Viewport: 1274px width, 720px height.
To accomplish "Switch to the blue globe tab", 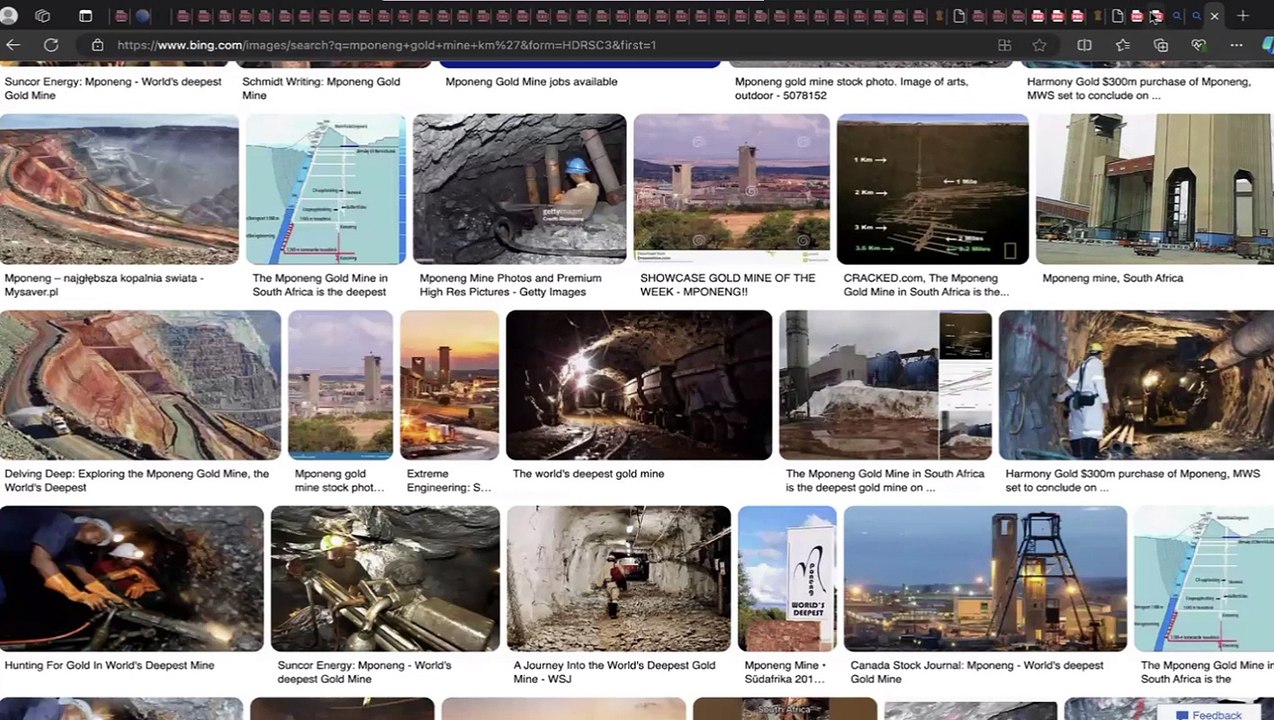I will (x=142, y=16).
